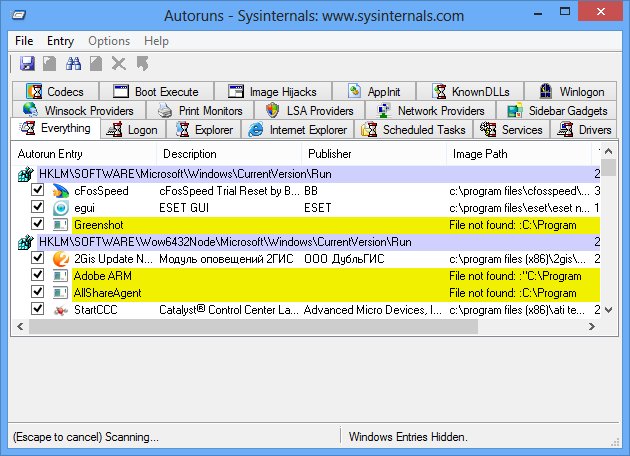Click the StartCCC entry icon

[x=61, y=310]
